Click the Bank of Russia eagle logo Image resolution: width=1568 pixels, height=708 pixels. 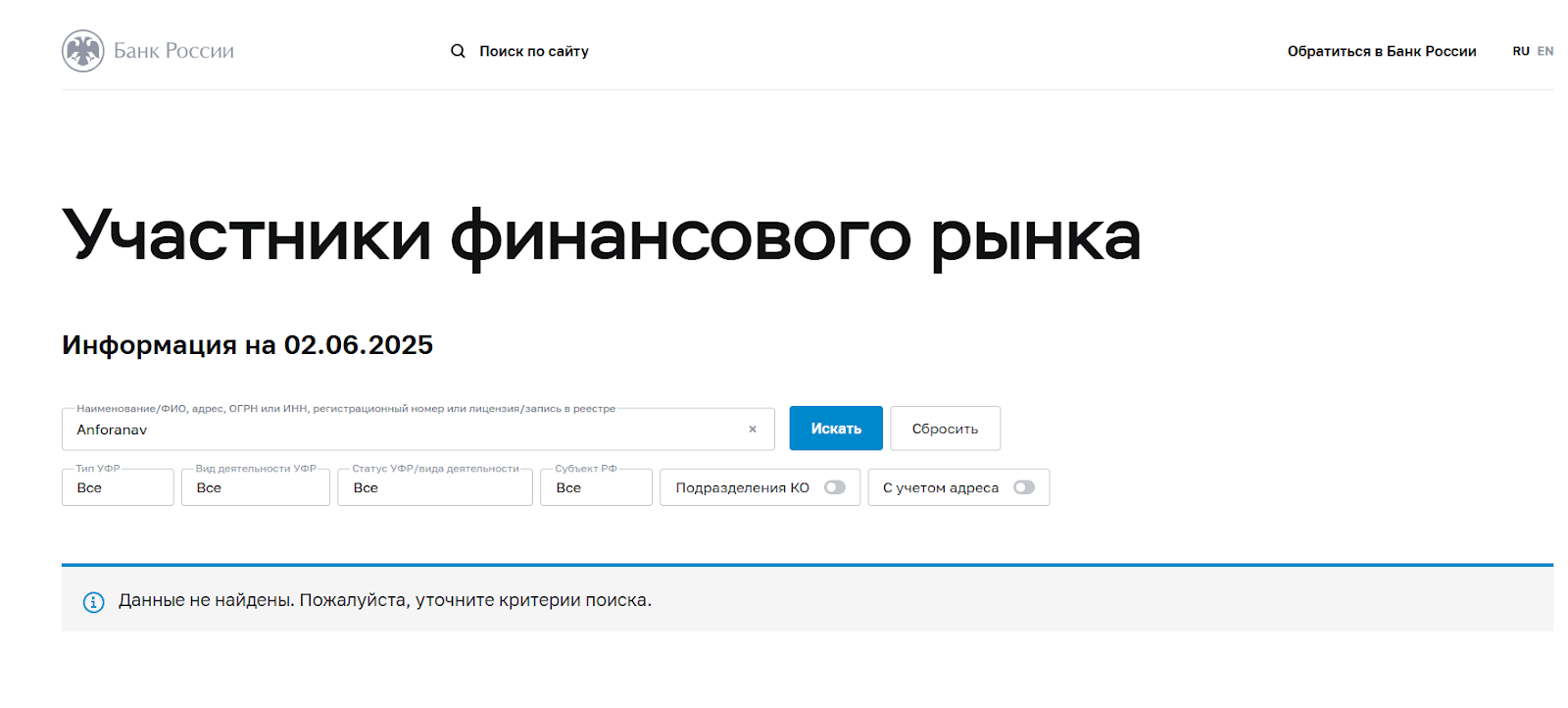click(83, 51)
